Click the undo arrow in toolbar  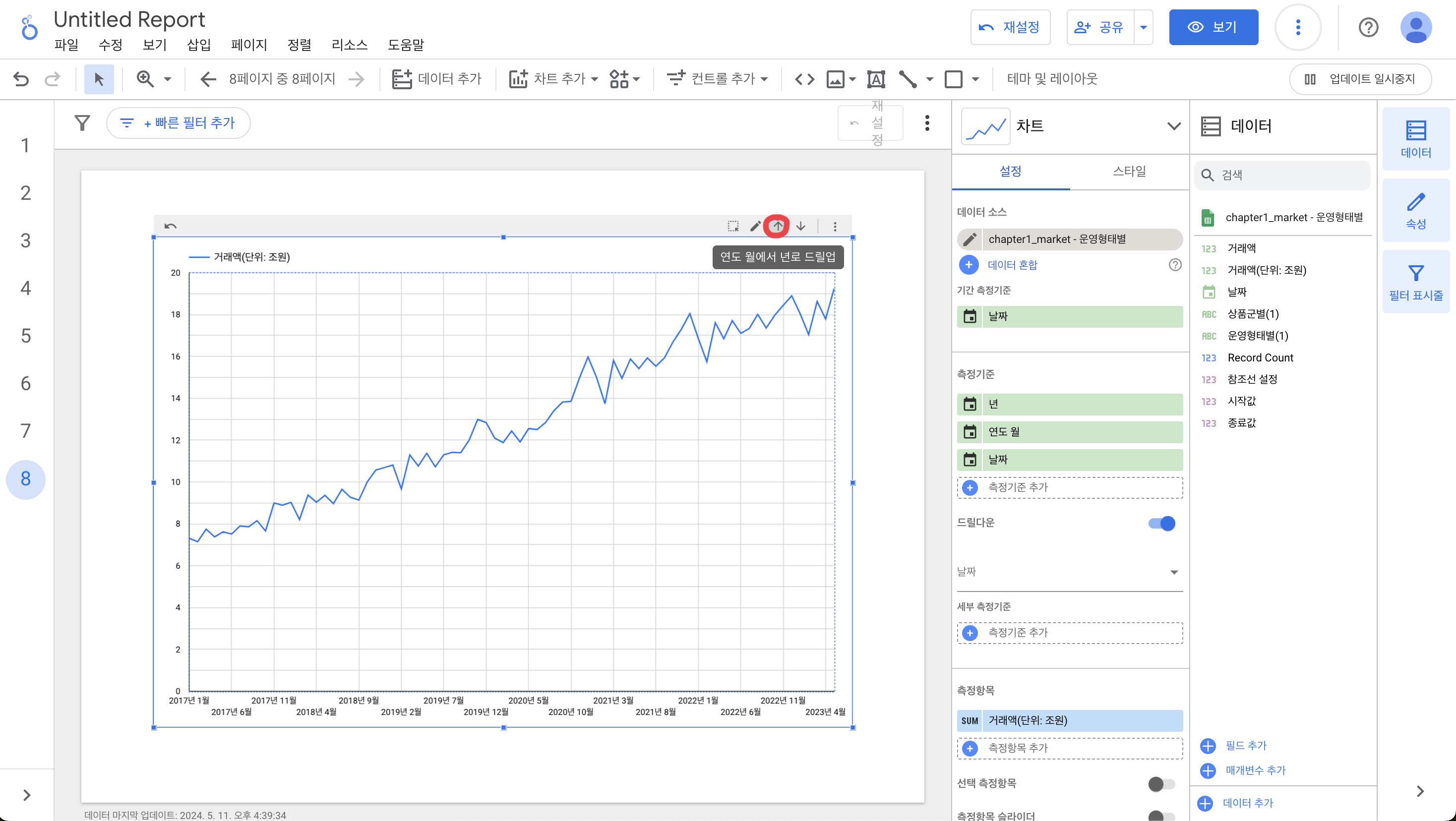[x=21, y=79]
